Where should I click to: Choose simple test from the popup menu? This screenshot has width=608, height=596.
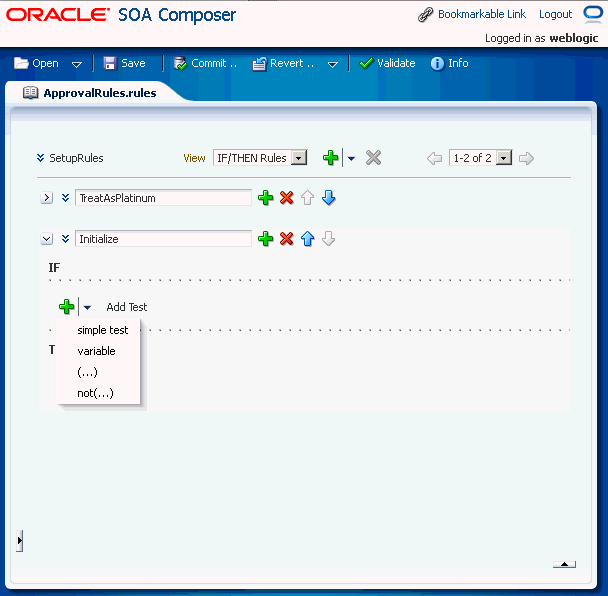pyautogui.click(x=102, y=330)
